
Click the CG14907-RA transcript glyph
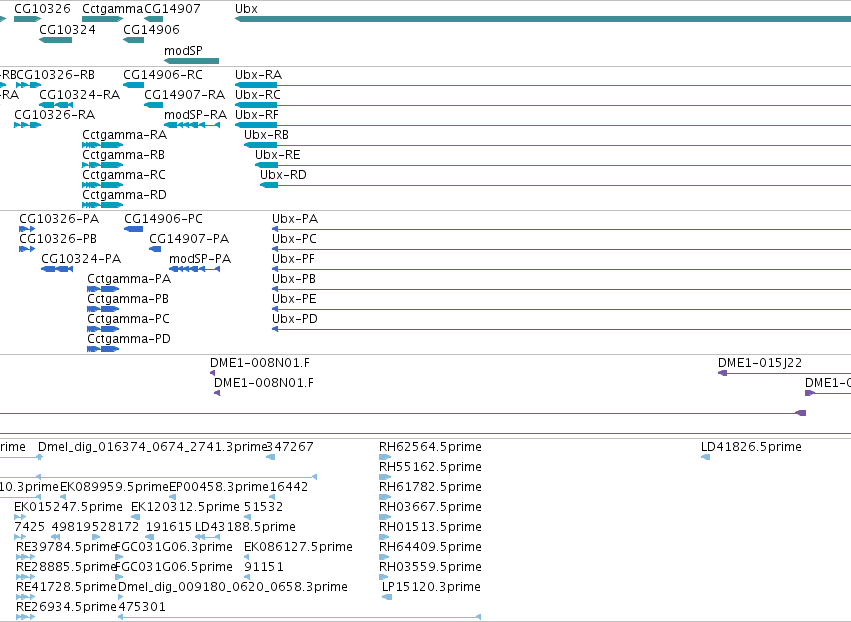[x=154, y=105]
